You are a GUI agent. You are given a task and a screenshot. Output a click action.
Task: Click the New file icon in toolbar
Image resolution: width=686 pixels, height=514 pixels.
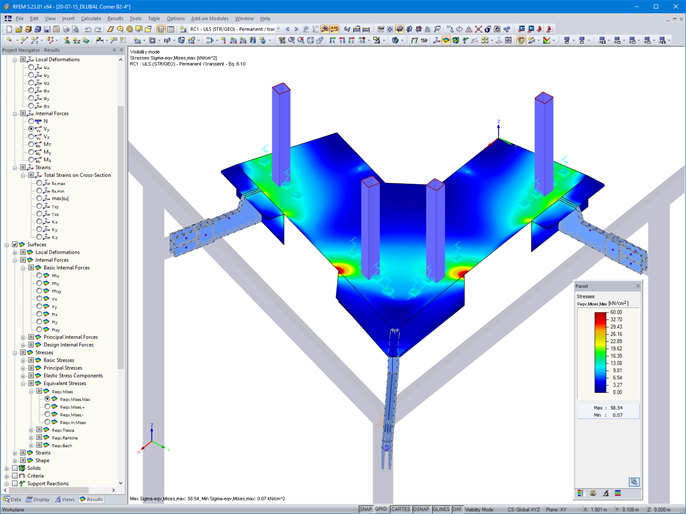pyautogui.click(x=9, y=29)
